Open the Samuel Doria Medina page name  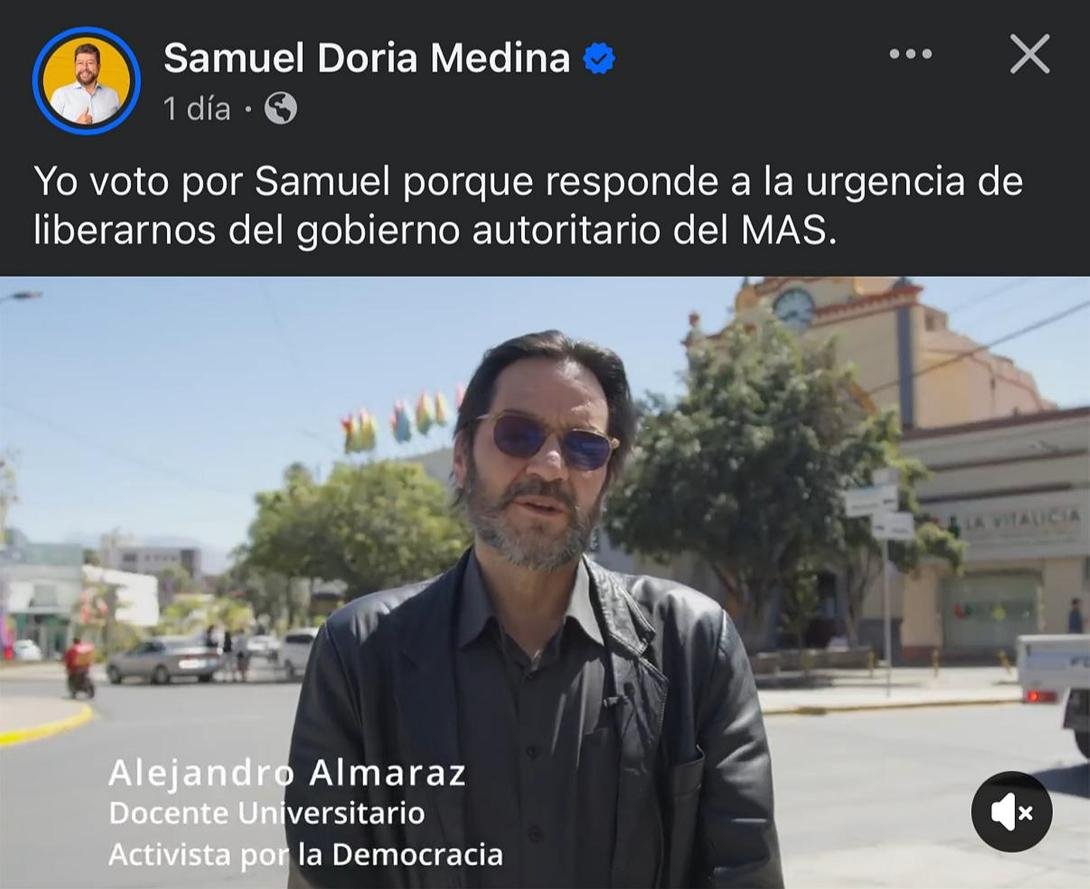point(366,58)
